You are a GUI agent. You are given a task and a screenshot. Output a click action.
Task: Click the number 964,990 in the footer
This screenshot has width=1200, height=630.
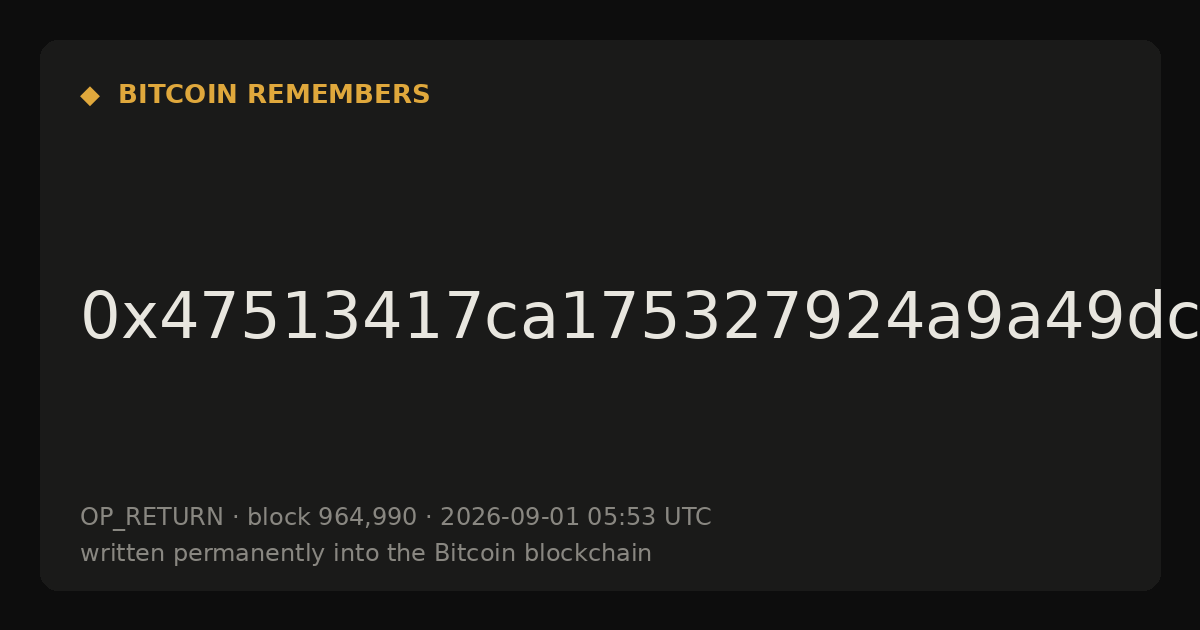point(367,518)
